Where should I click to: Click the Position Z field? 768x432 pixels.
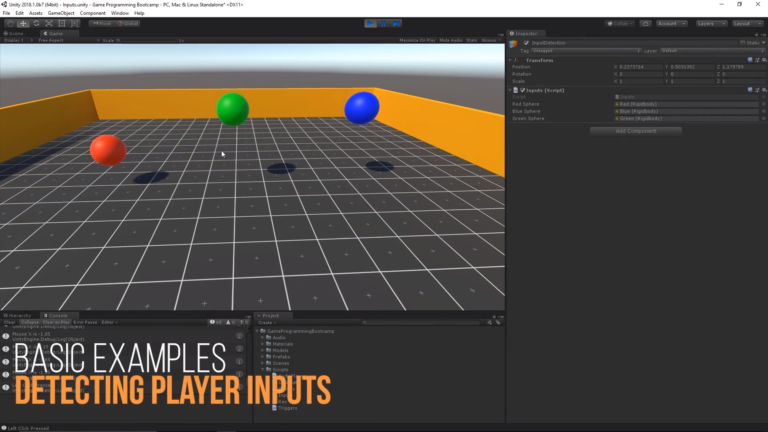pyautogui.click(x=744, y=67)
